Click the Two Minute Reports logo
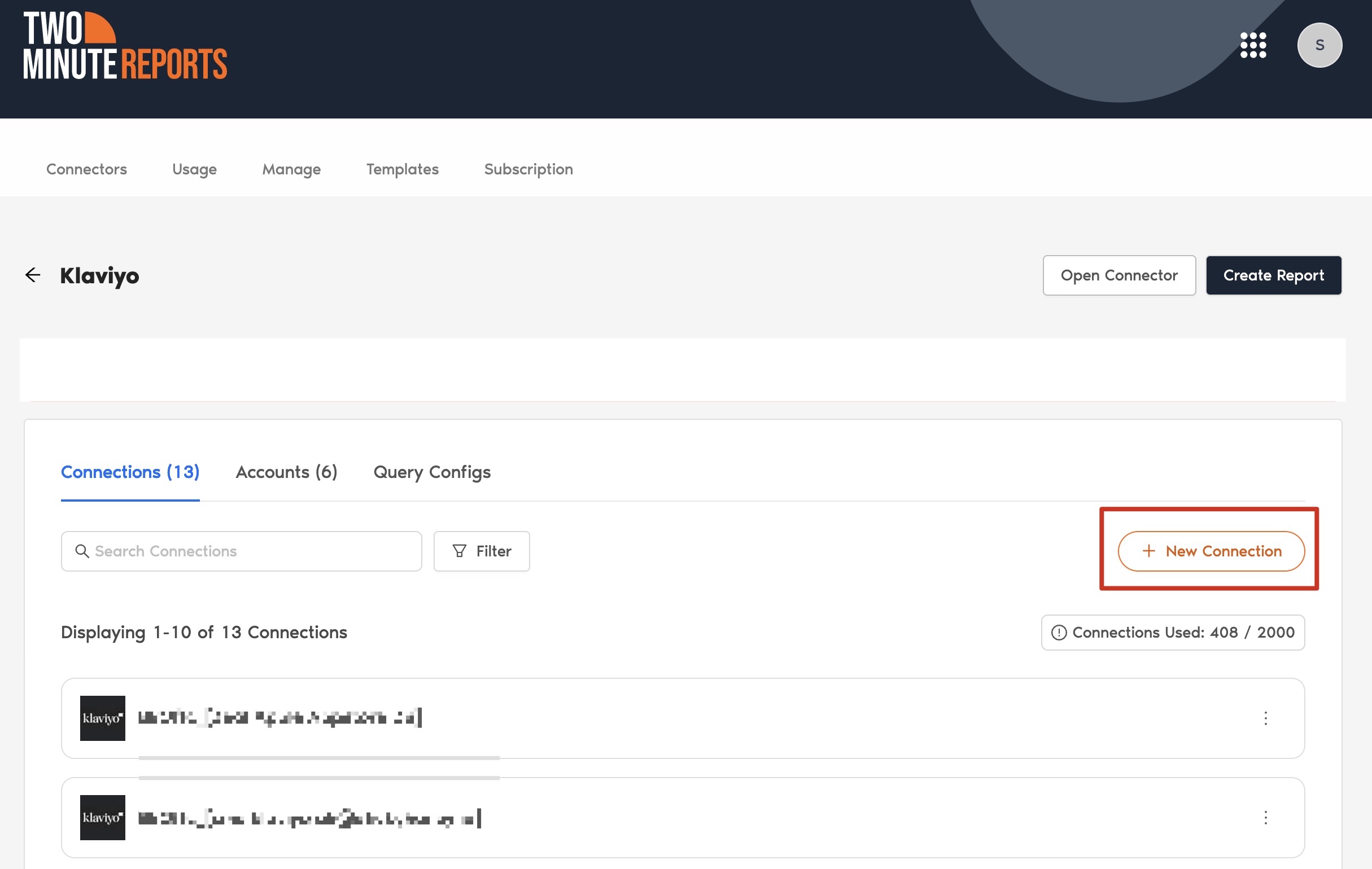Viewport: 1372px width, 869px height. click(x=125, y=45)
